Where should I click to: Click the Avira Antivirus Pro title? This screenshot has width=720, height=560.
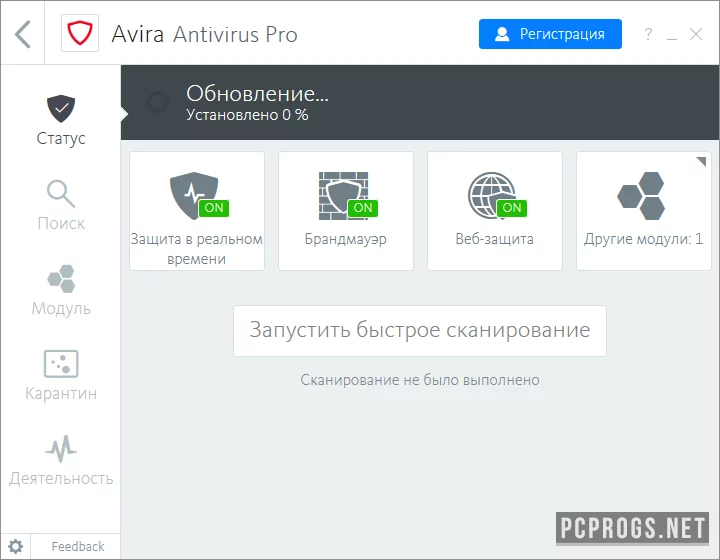click(x=205, y=34)
